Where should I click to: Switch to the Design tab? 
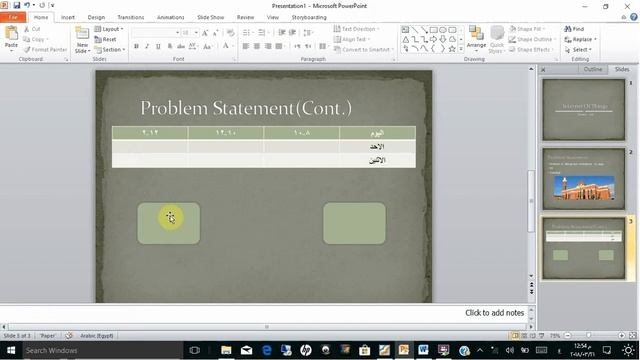click(96, 17)
